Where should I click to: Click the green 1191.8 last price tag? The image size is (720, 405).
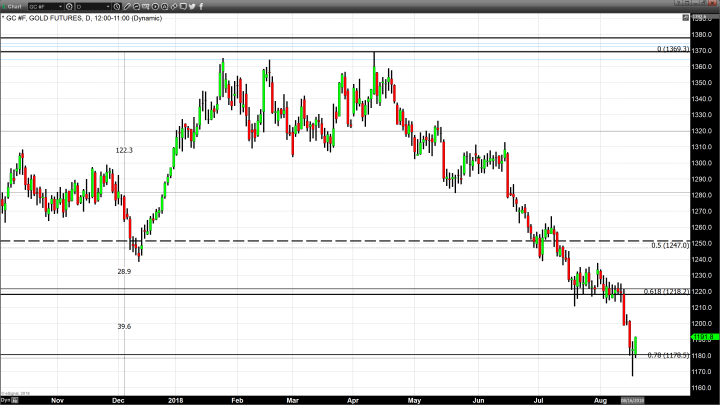[x=705, y=337]
